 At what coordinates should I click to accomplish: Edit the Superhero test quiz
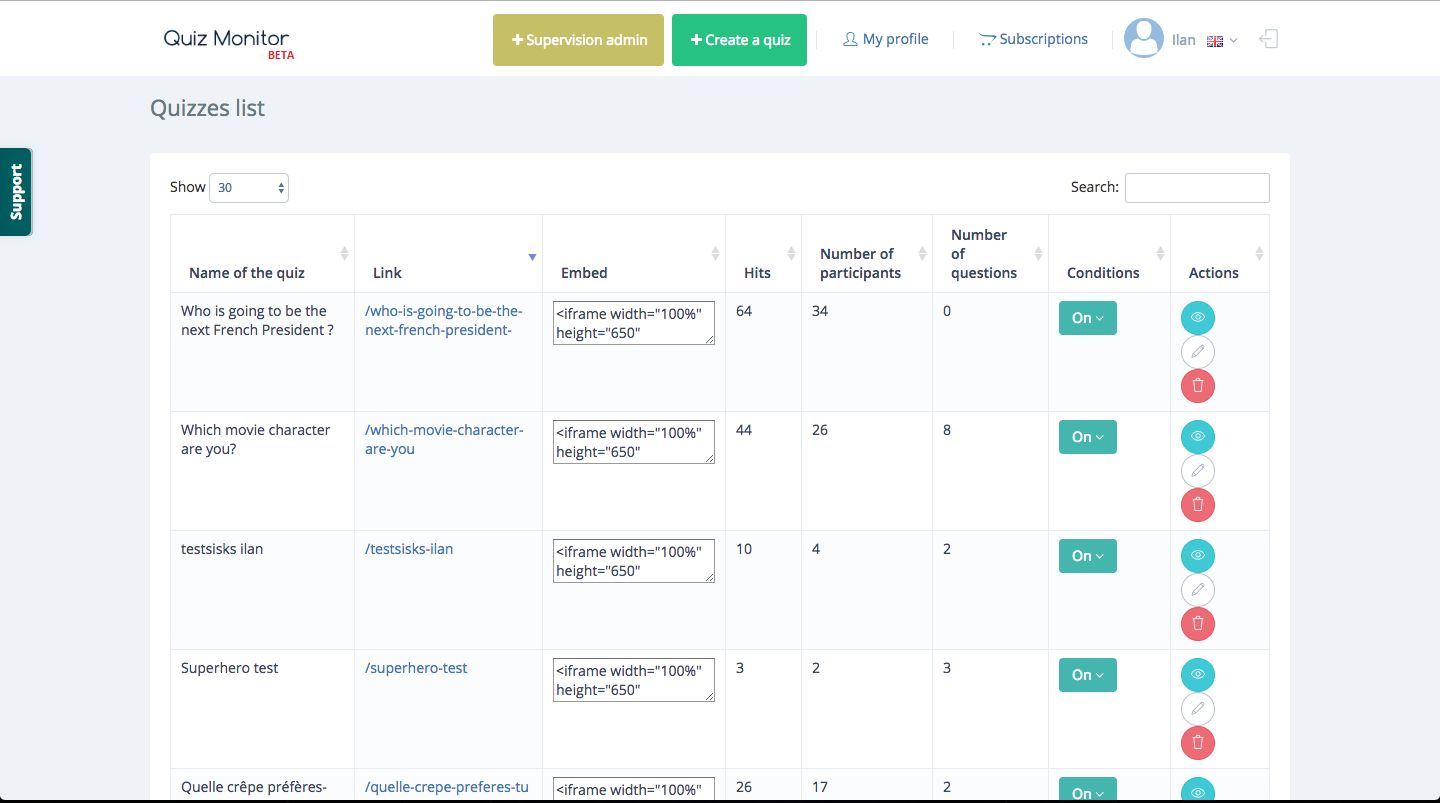click(1197, 709)
